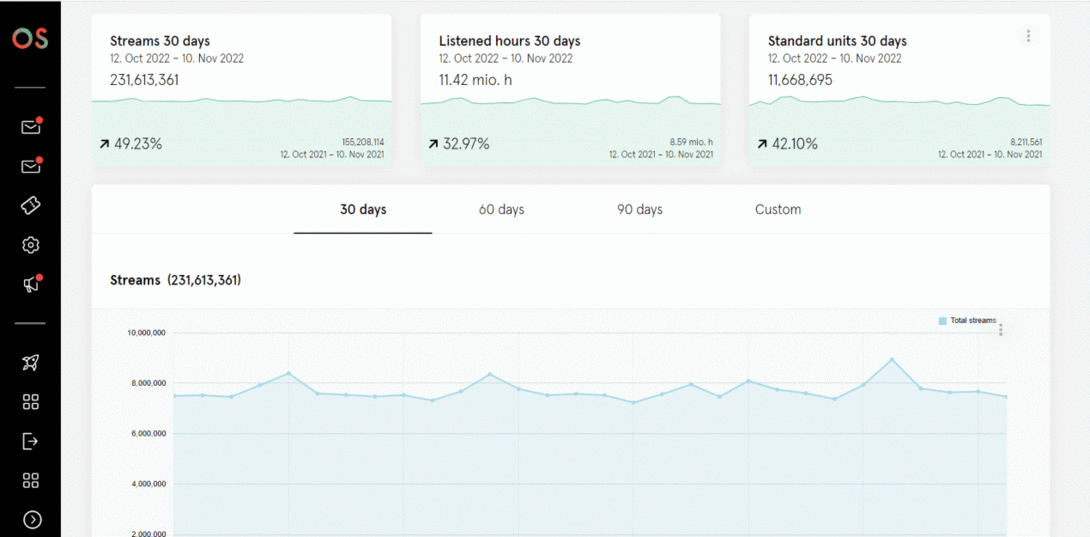Viewport: 1090px width, 537px height.
Task: Open the megaphone announcements icon
Action: point(30,285)
